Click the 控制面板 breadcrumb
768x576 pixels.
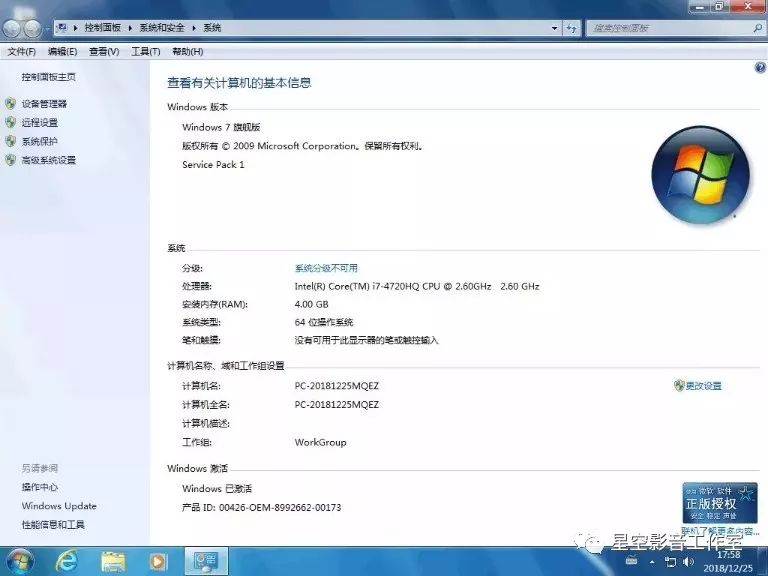[102, 28]
